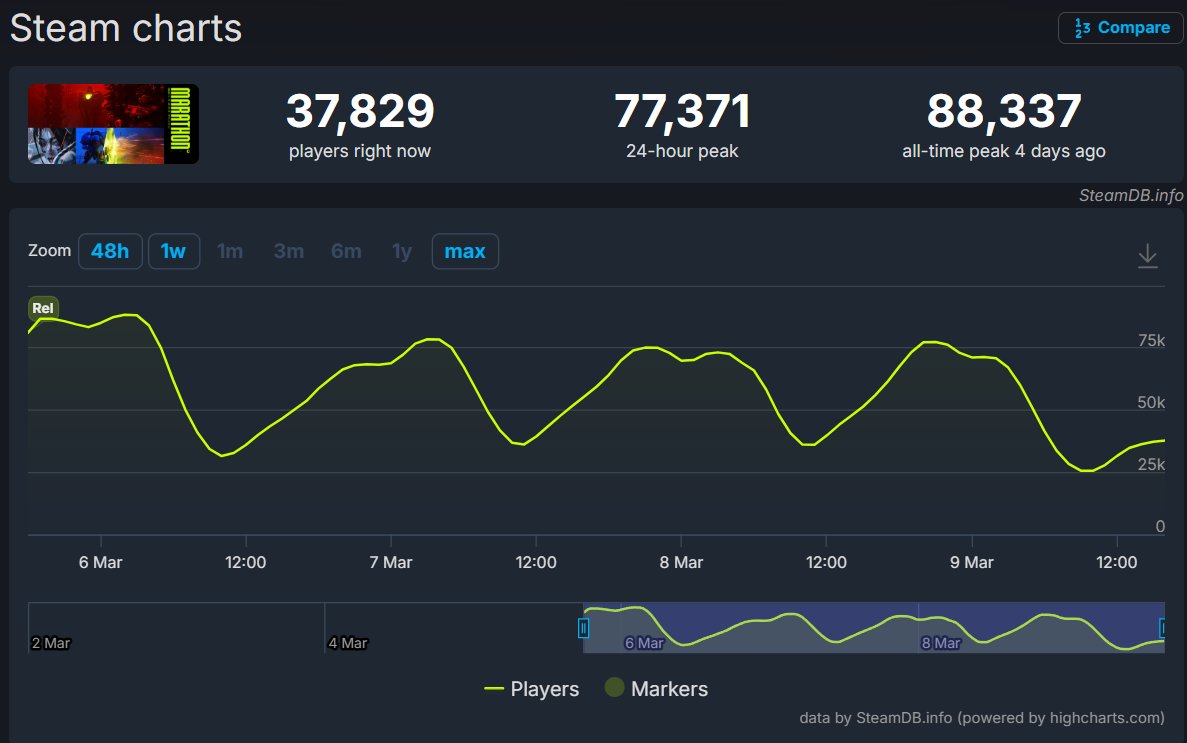1187x743 pixels.
Task: Click the SteamDB.info credit text
Action: pyautogui.click(x=1130, y=195)
